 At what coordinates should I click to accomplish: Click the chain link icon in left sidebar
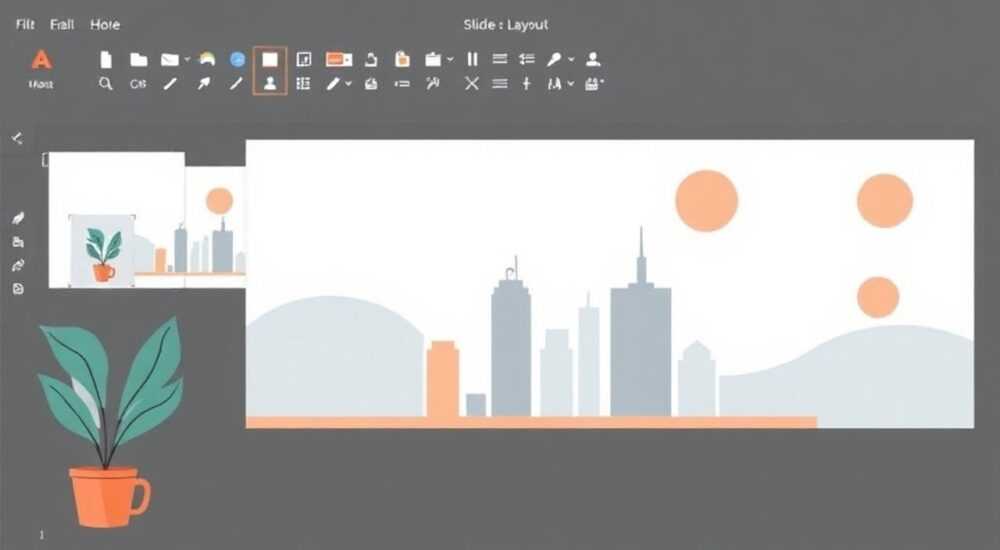tap(18, 265)
